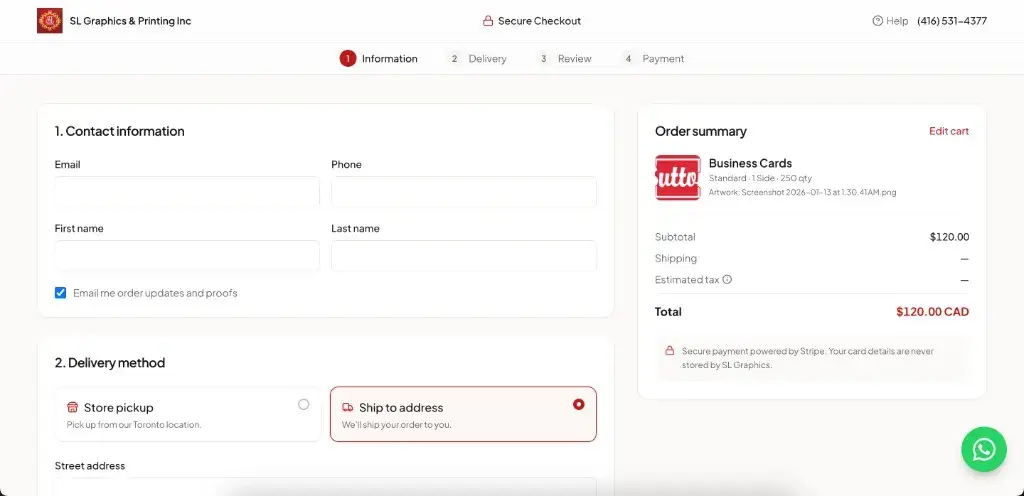Click the Business Cards artwork thumbnail
Image resolution: width=1024 pixels, height=496 pixels.
tap(677, 178)
